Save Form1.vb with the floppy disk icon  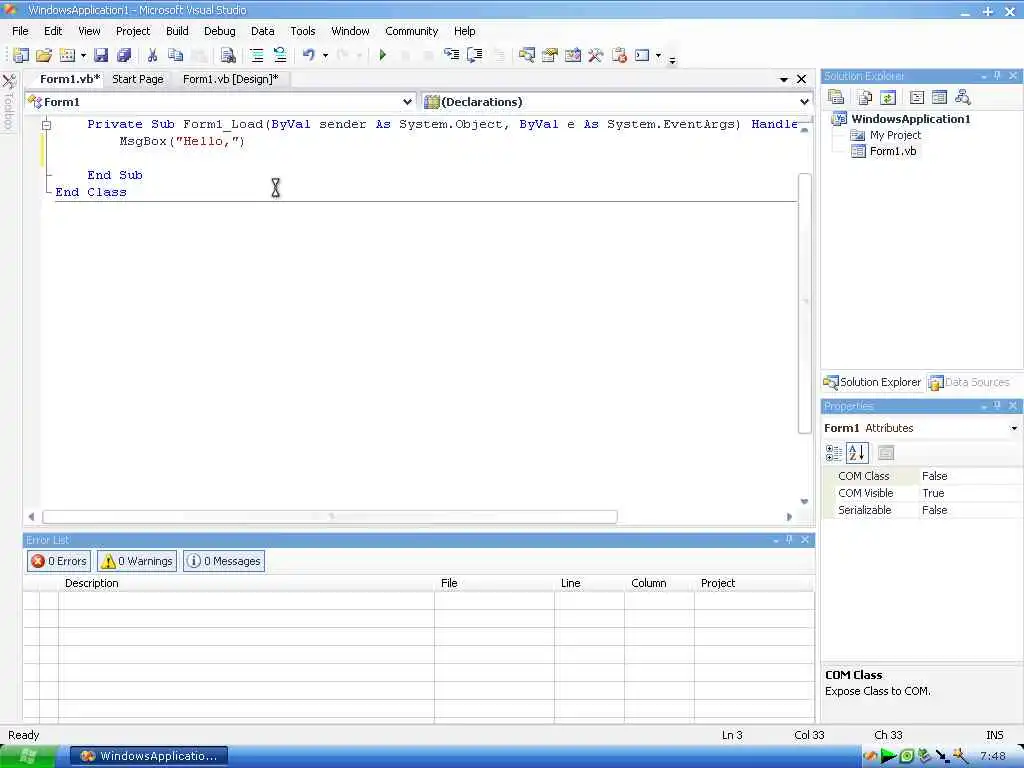coord(101,56)
